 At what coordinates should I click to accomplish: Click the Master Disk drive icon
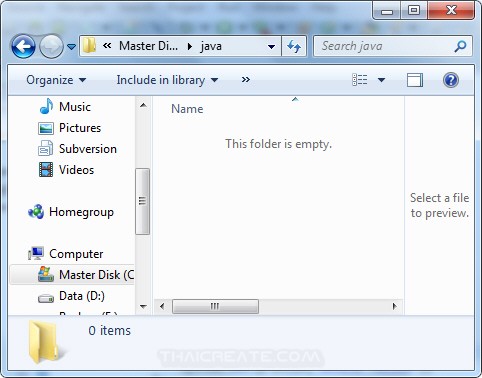click(46, 274)
